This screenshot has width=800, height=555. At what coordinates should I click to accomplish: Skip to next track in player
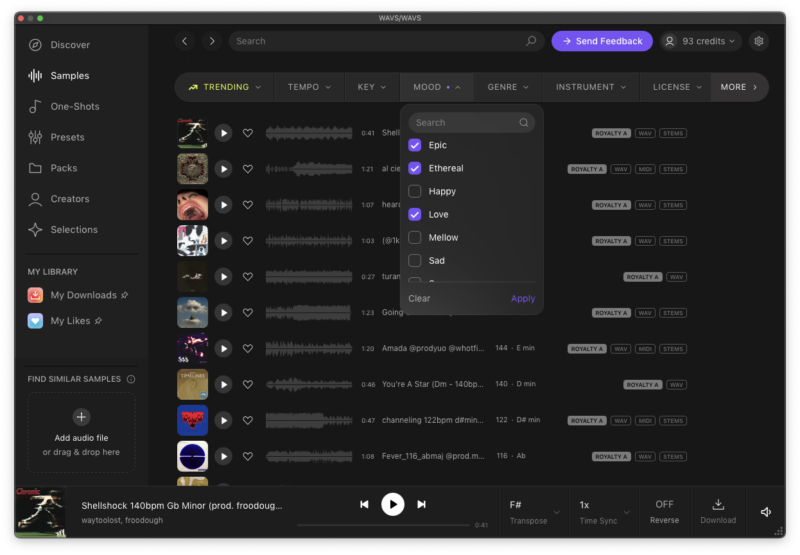[x=422, y=505]
